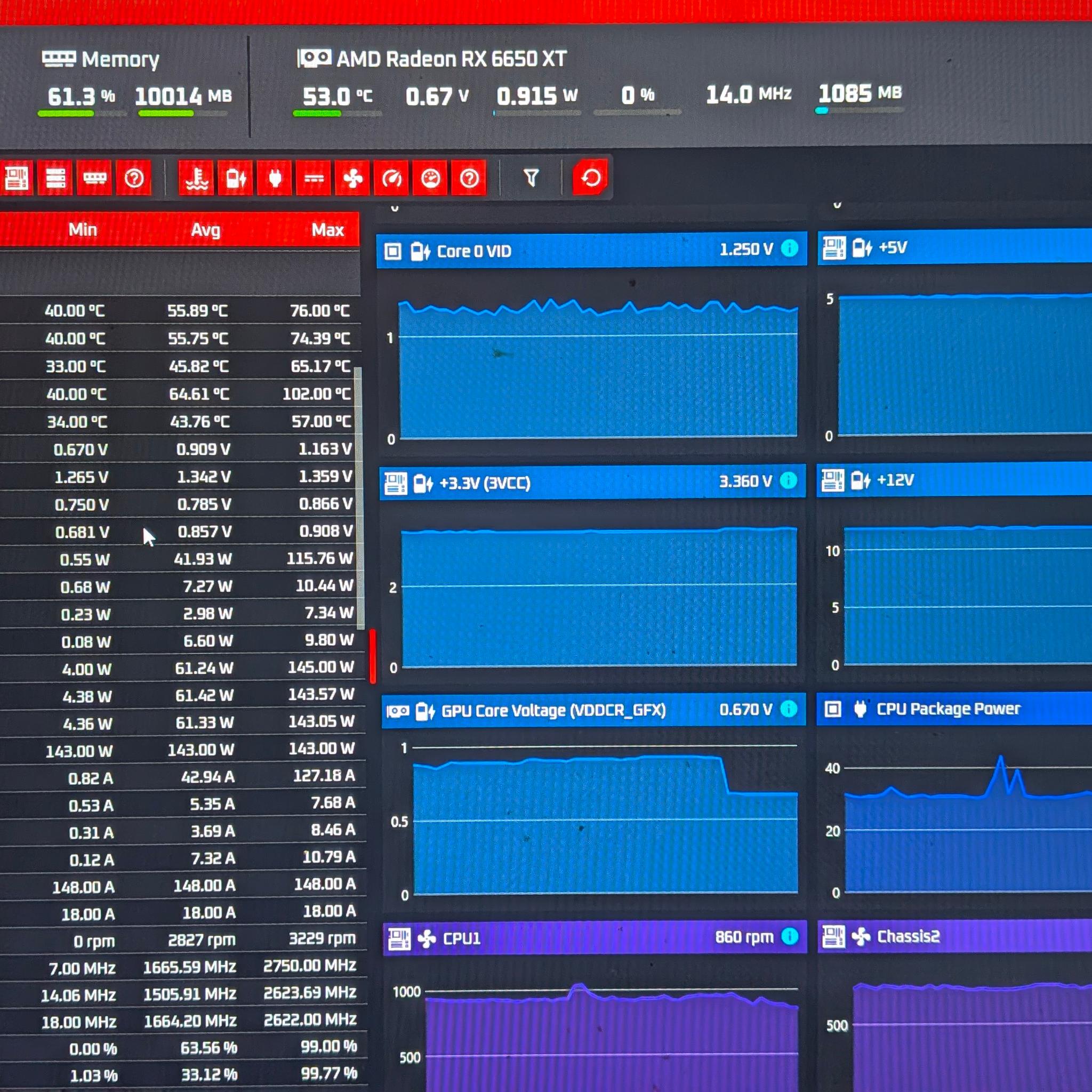Toggle the question mark filter beside the funnel
The width and height of the screenshot is (1092, 1092).
click(x=469, y=179)
